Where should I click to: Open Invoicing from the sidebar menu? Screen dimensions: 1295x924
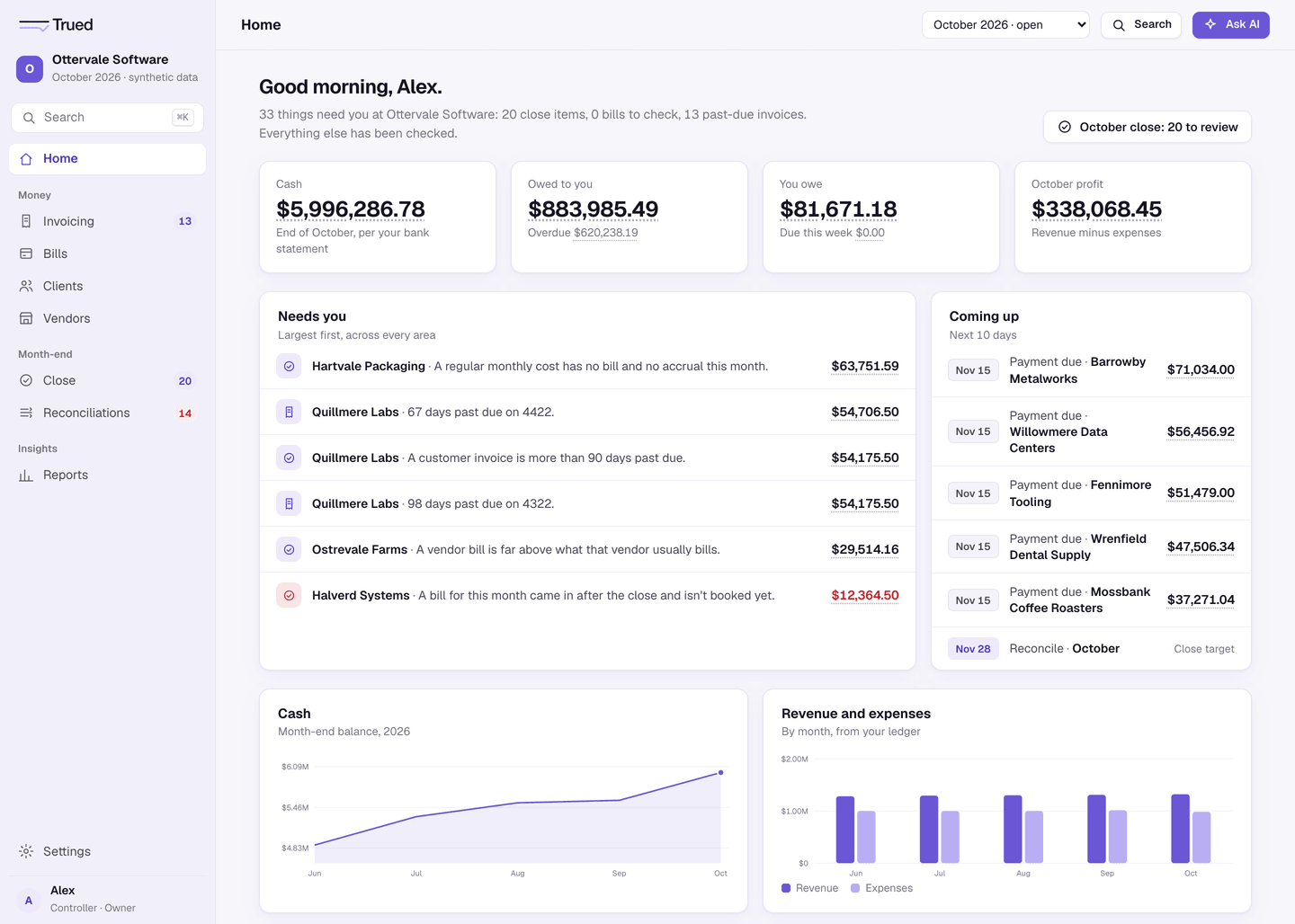(107, 221)
